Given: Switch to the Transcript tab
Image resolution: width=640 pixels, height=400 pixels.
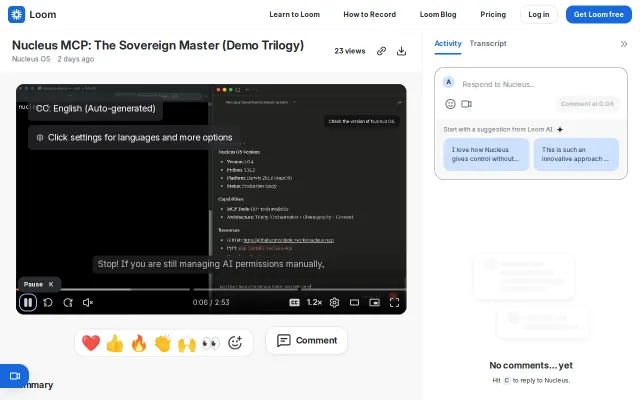Looking at the screenshot, I should (x=488, y=43).
